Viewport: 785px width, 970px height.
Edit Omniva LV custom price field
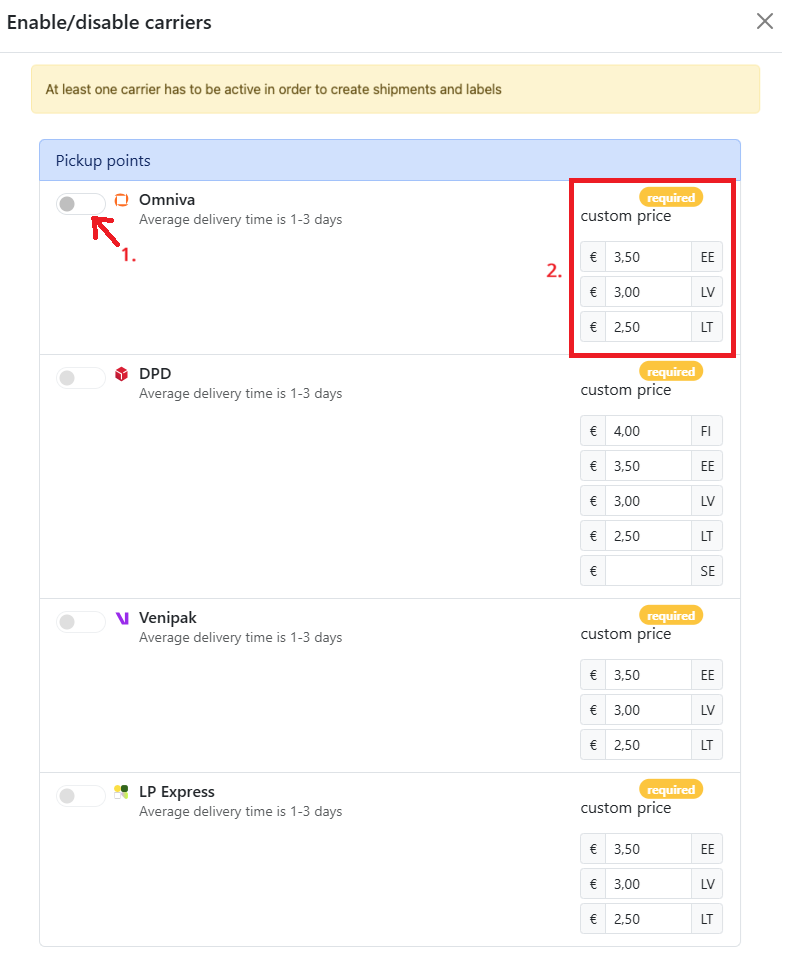(x=648, y=292)
